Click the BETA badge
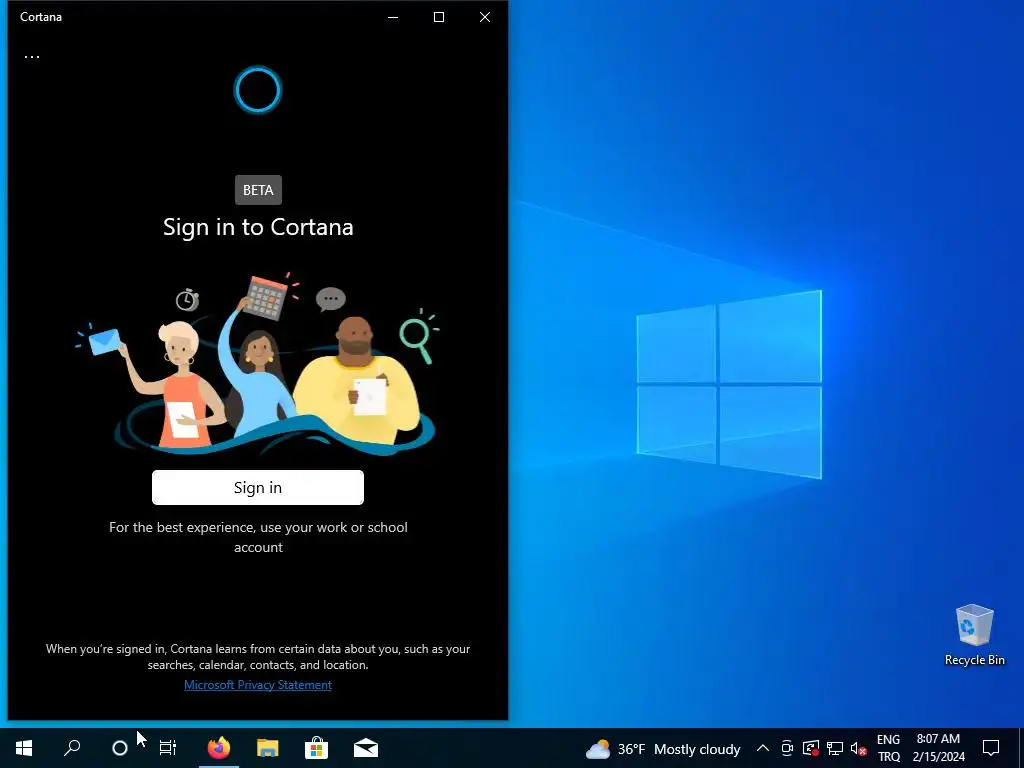 [258, 190]
